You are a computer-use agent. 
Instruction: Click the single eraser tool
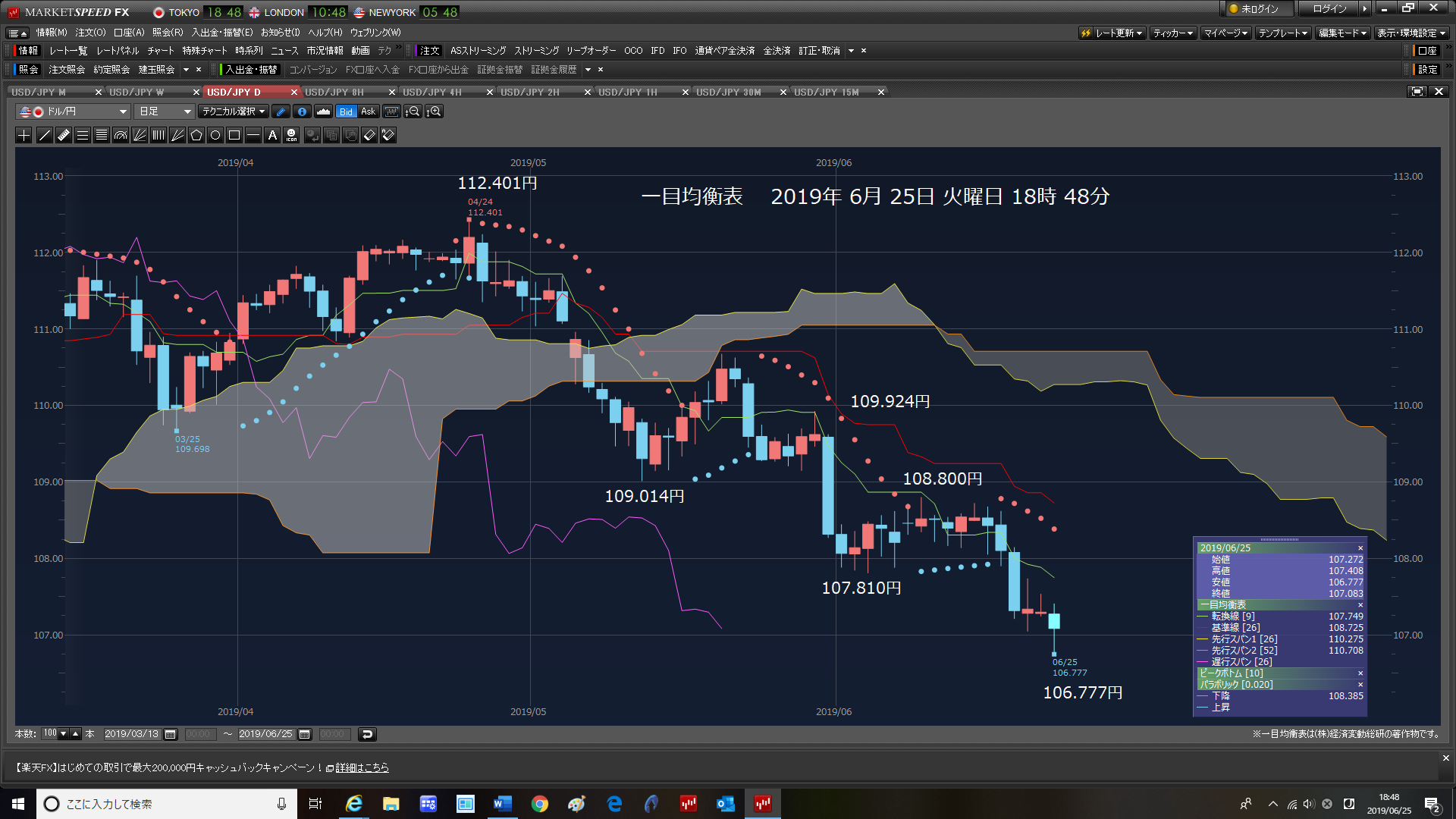[x=369, y=135]
